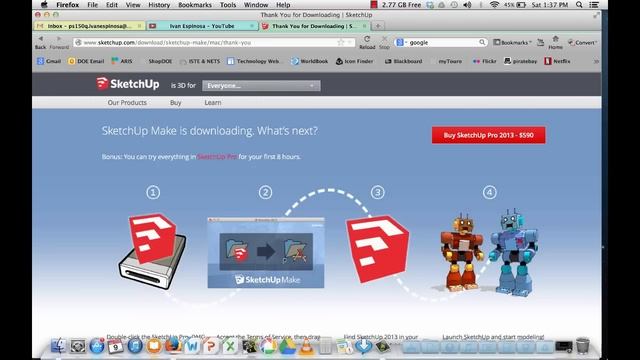Viewport: 640px width, 360px height.
Task: Switch to the Inbox Gmail tab
Action: pyautogui.click(x=89, y=26)
